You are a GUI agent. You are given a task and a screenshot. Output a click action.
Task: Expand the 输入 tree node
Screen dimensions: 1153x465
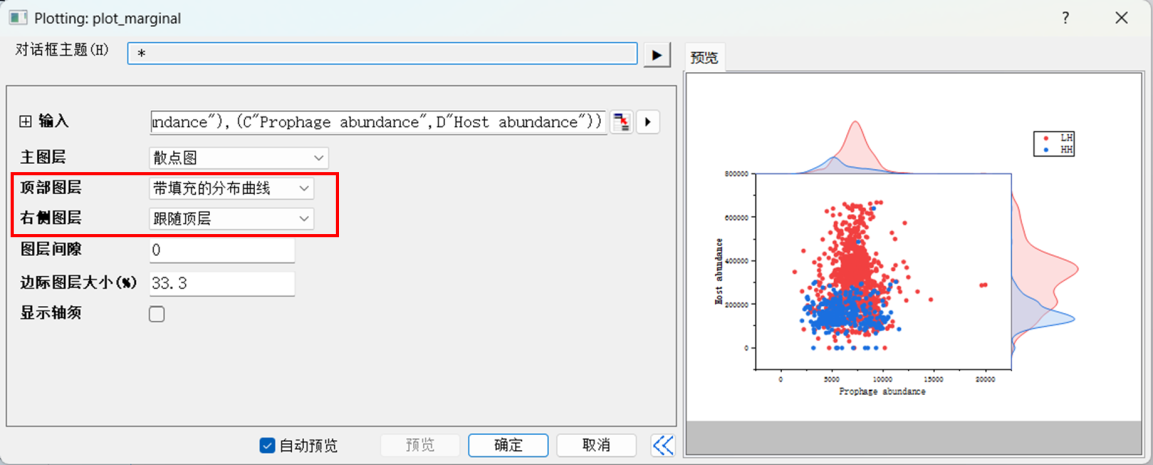click(25, 122)
